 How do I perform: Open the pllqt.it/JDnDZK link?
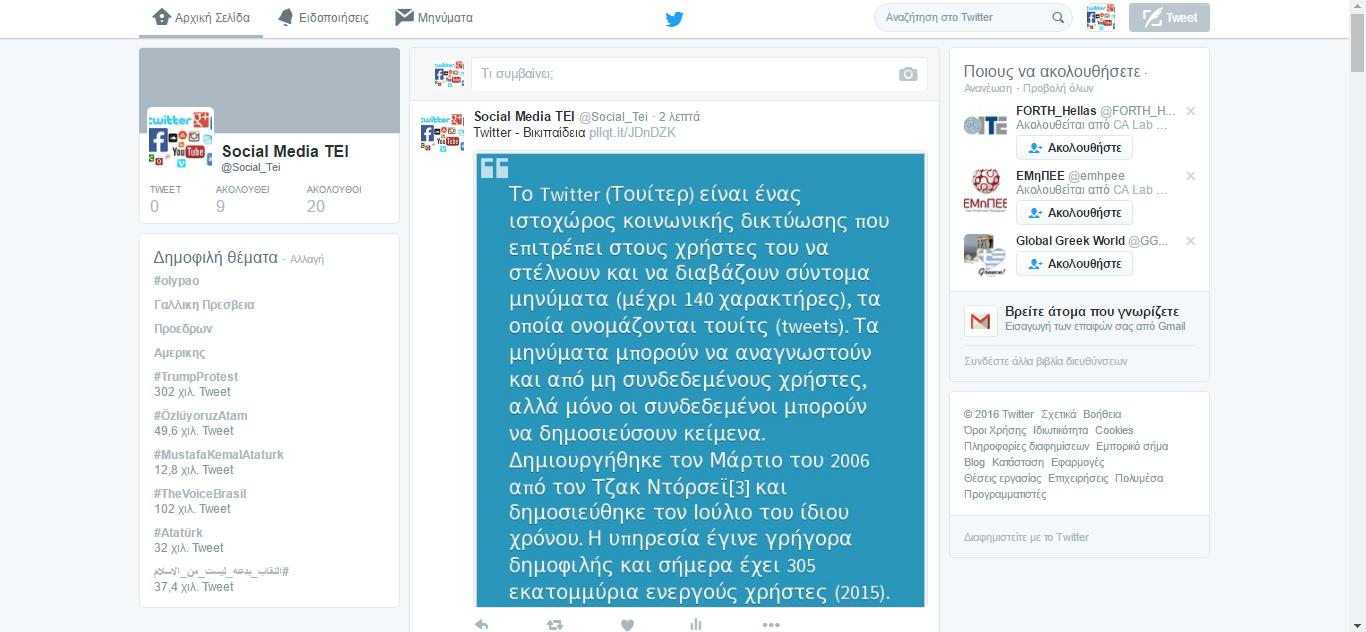[632, 132]
